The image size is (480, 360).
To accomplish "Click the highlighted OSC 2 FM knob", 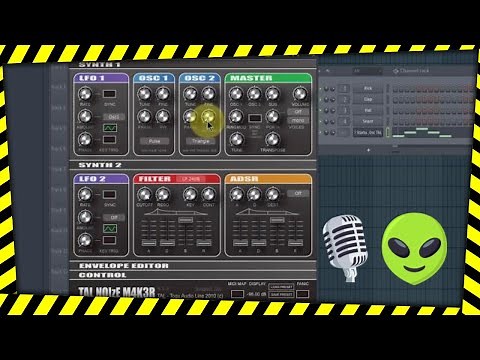I will pyautogui.click(x=209, y=117).
